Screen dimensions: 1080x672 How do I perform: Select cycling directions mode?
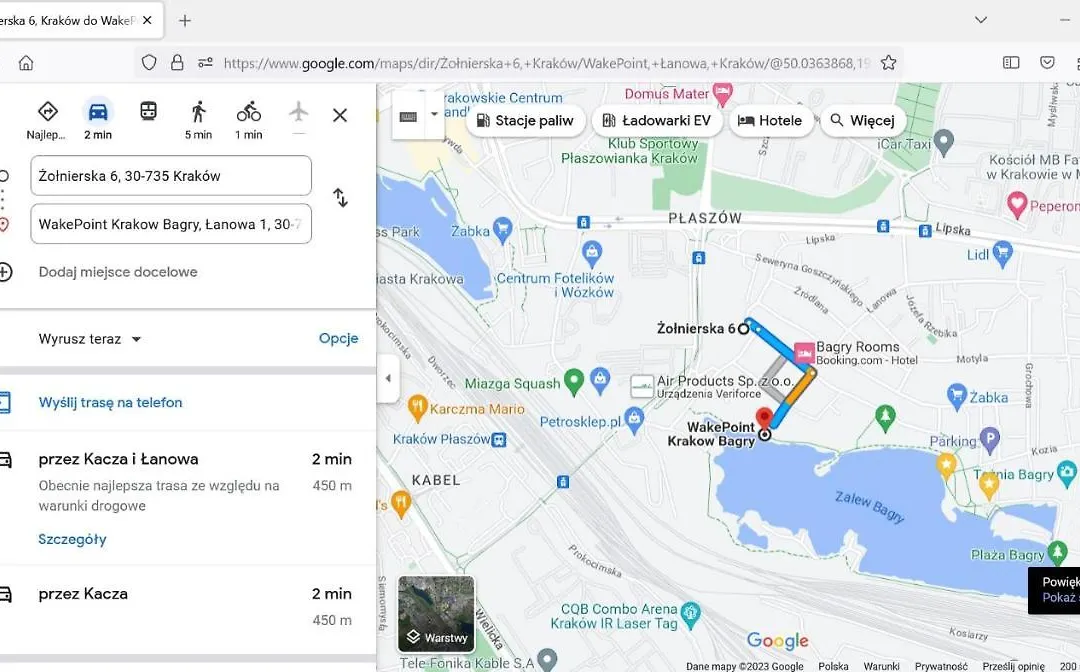coord(249,112)
